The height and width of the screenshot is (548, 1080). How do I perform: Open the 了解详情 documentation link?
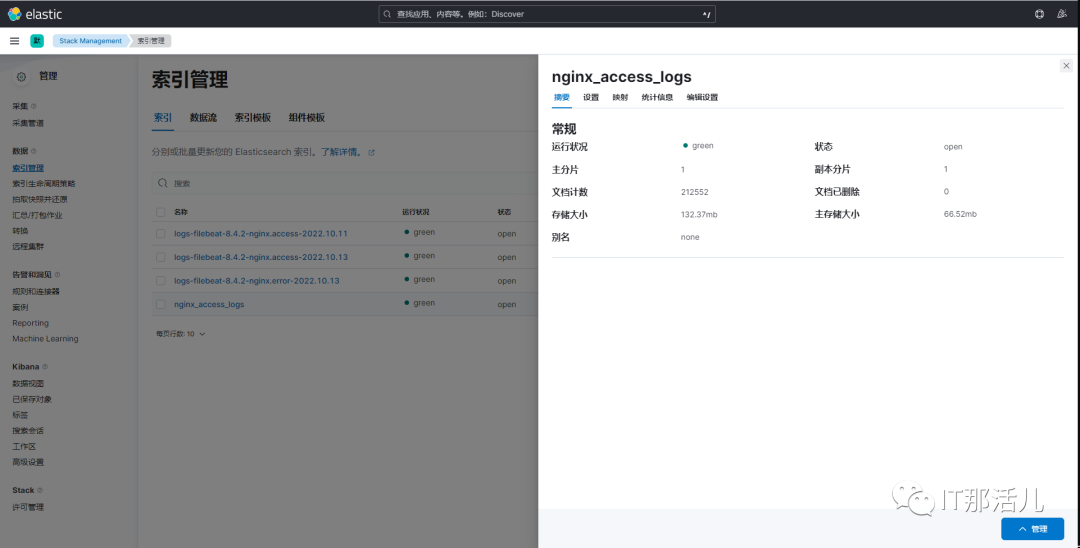point(341,152)
